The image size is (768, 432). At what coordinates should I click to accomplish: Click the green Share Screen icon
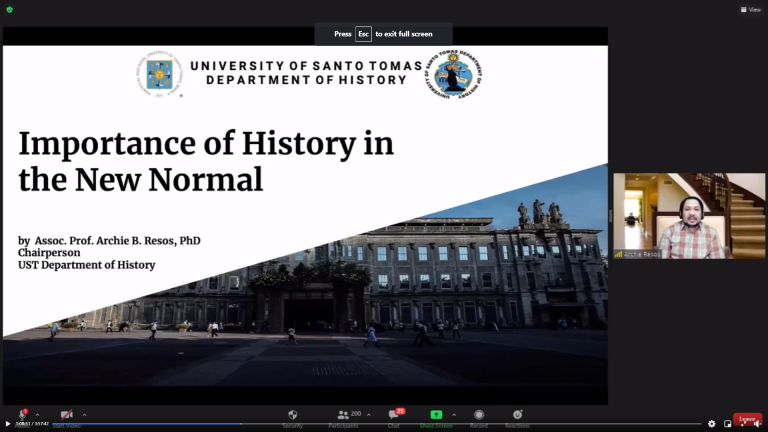pyautogui.click(x=436, y=415)
